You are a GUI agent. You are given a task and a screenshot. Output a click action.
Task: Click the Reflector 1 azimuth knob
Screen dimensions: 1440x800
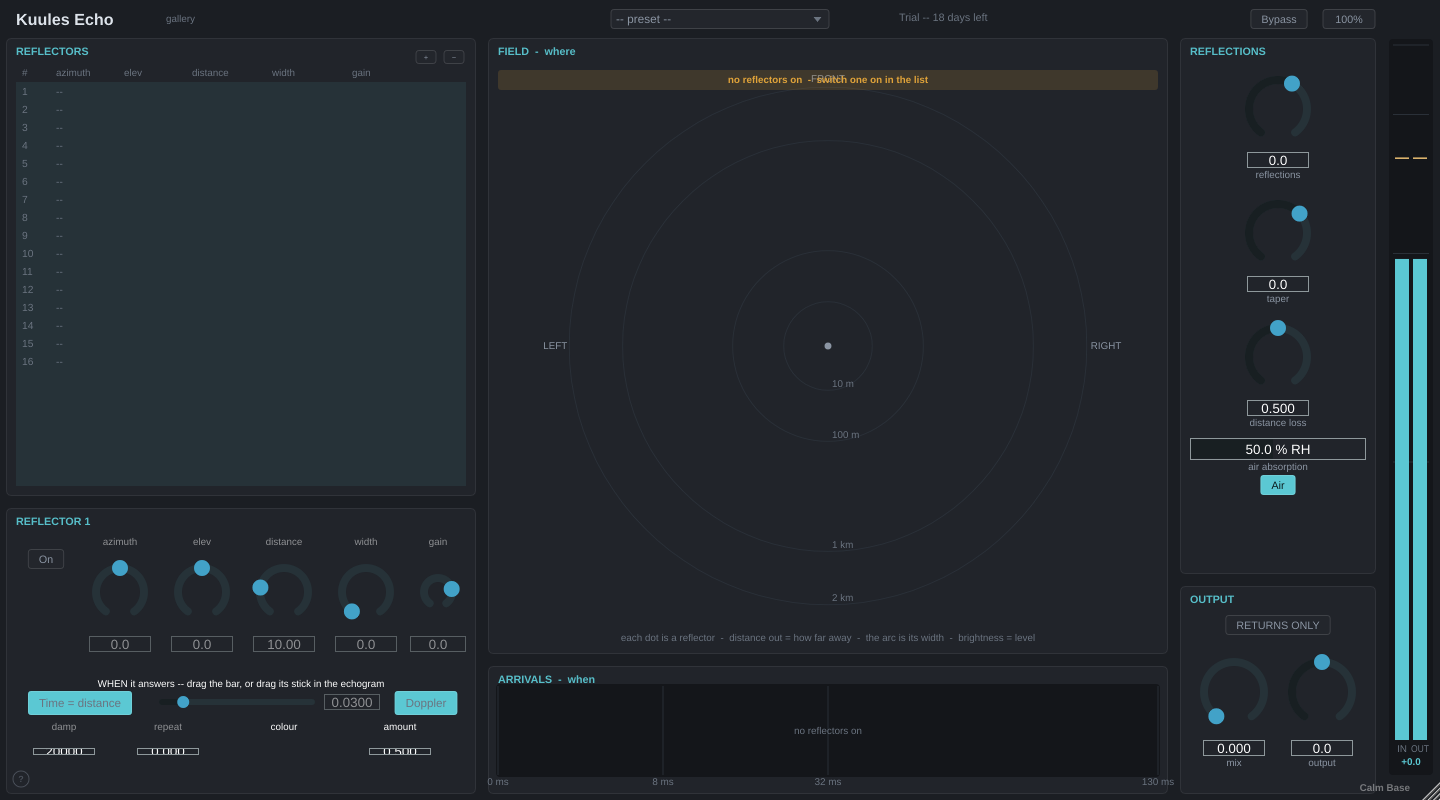coord(120,591)
